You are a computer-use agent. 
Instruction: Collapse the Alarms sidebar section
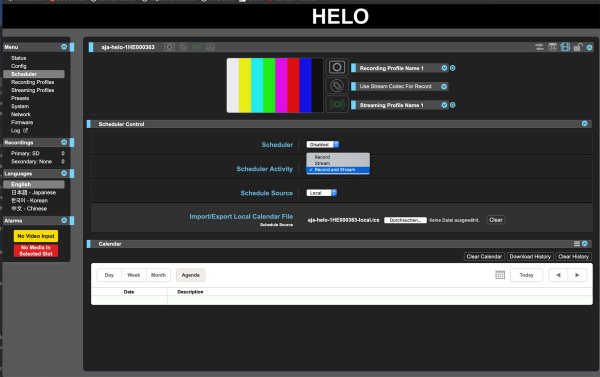(x=64, y=220)
